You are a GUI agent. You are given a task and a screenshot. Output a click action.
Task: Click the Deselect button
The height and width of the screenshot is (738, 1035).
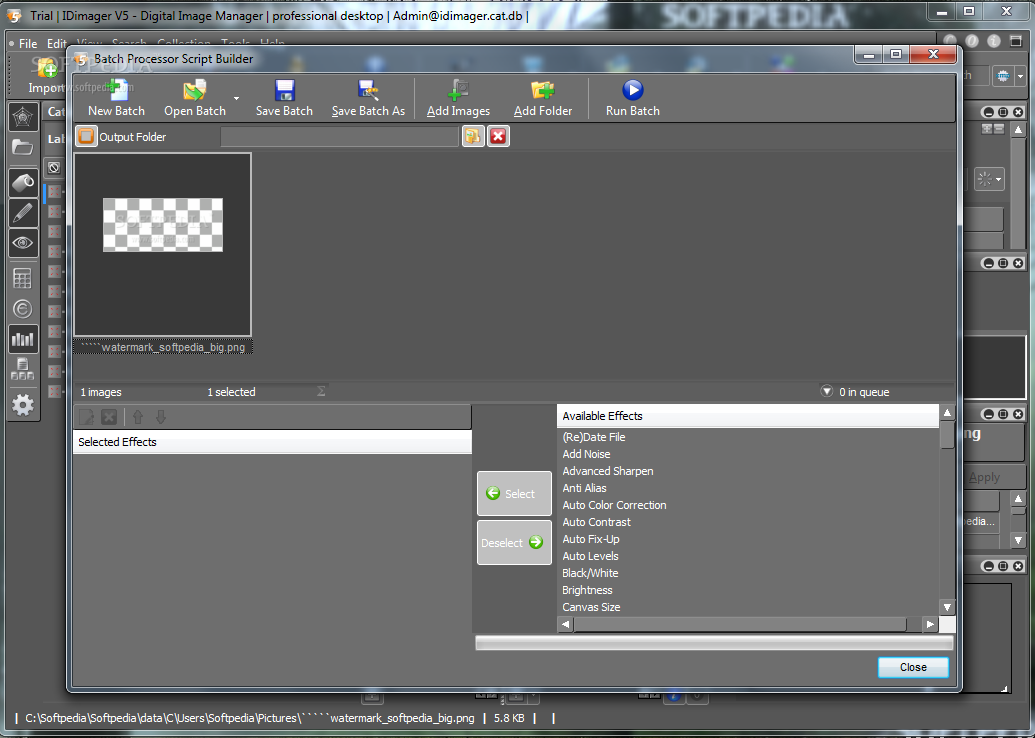pos(514,543)
